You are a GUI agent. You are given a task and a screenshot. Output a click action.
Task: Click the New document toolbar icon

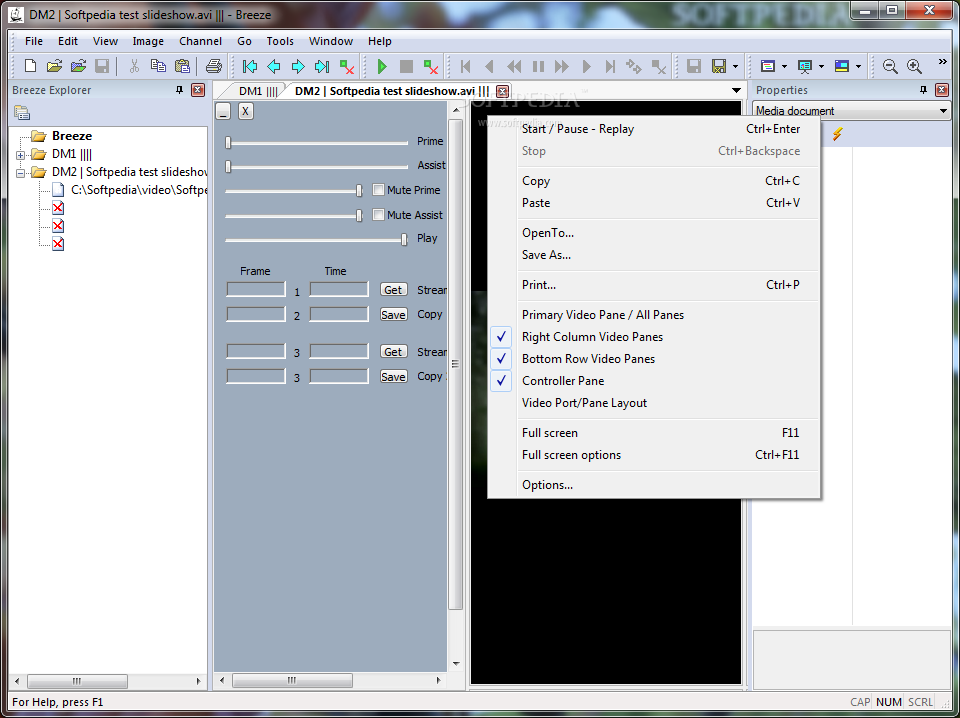[30, 66]
